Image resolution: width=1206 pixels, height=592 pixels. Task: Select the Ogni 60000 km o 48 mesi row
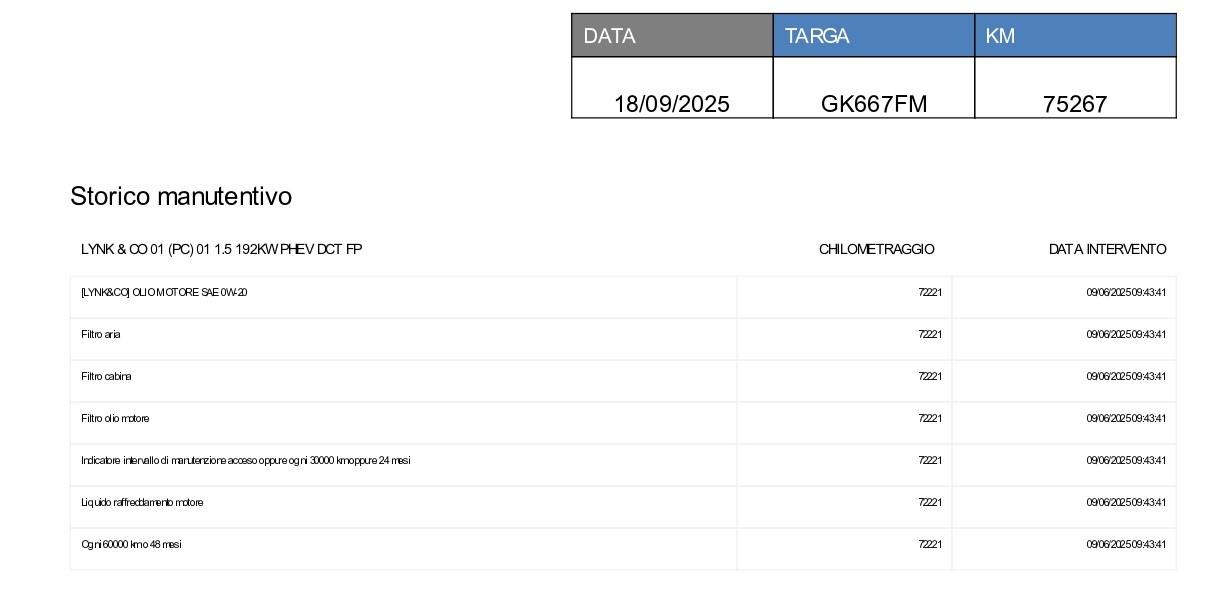pos(131,544)
